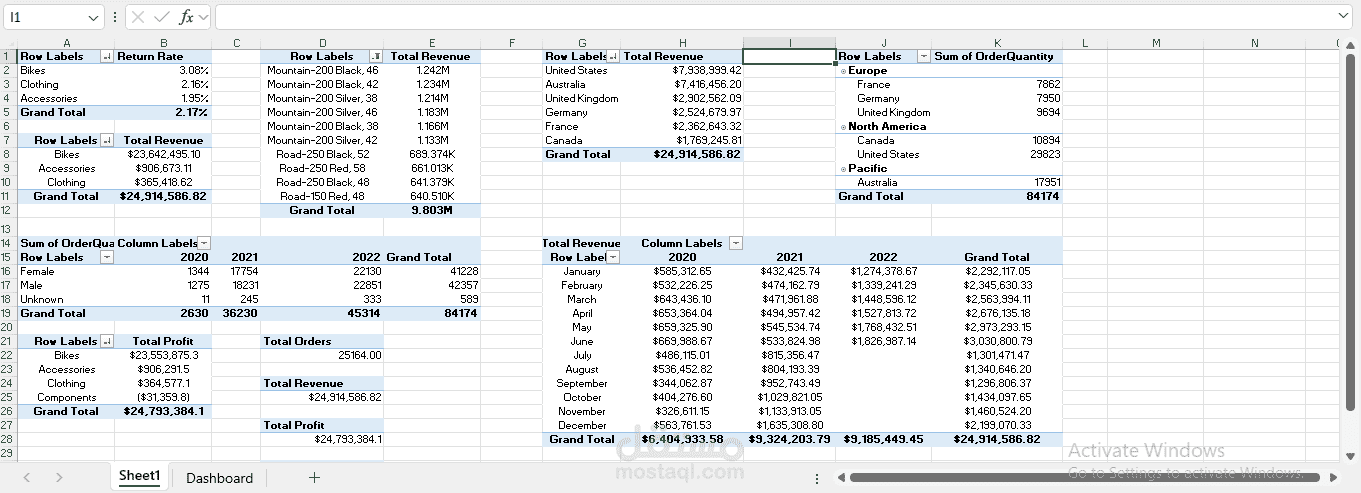Viewport: 1361px width, 493px height.
Task: Click inside the formula bar input
Action: (775, 17)
